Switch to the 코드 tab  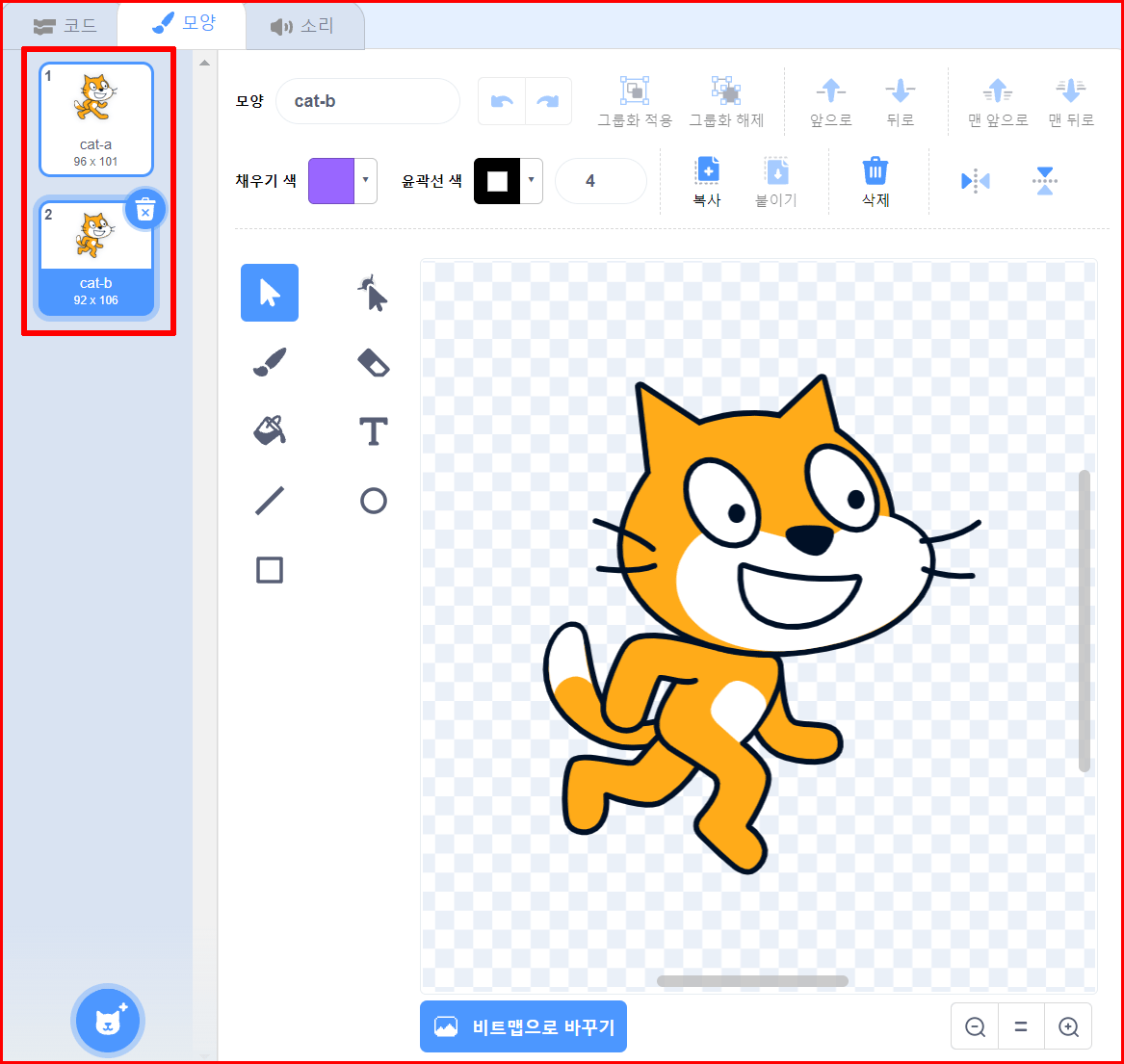pyautogui.click(x=65, y=26)
